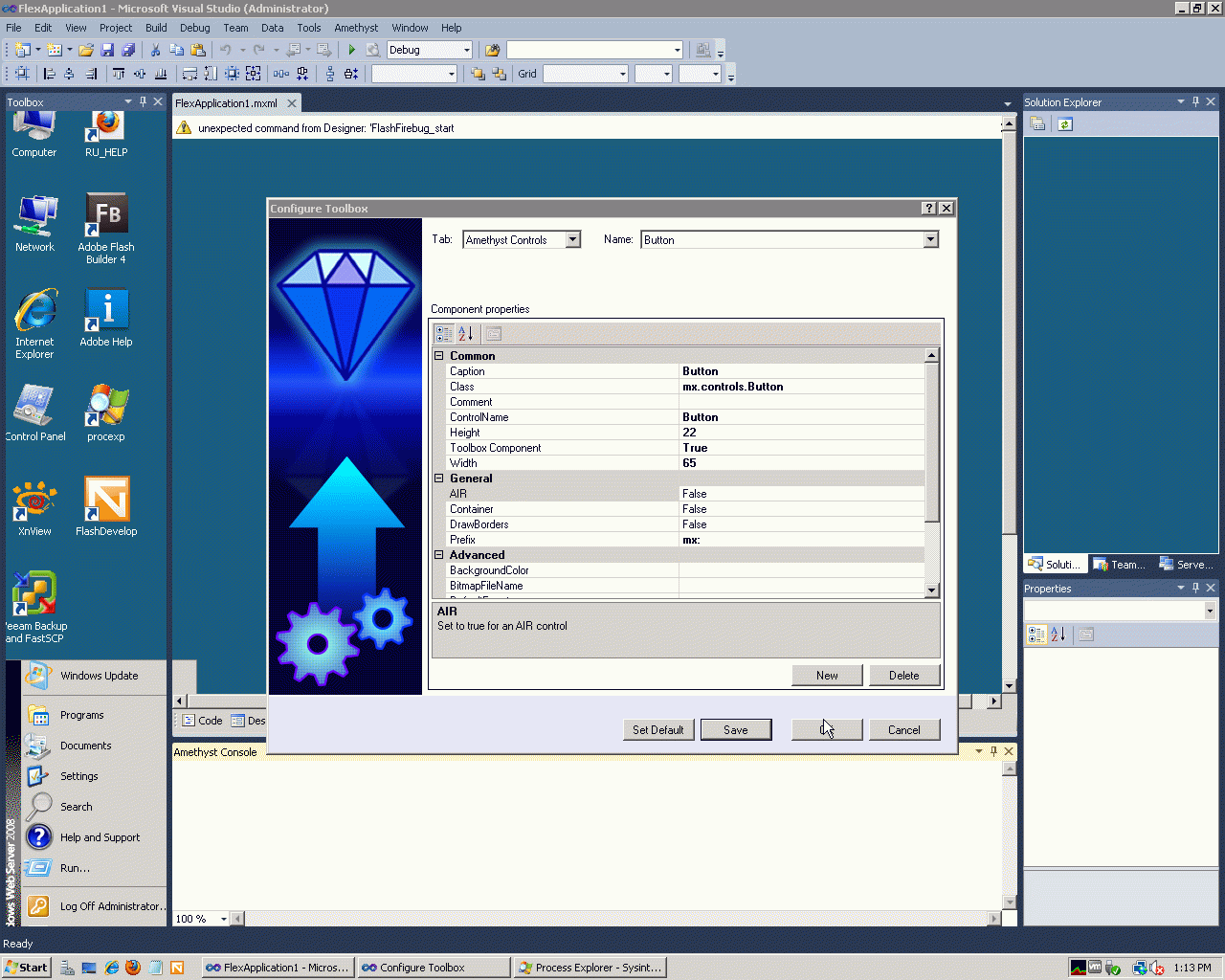This screenshot has width=1225, height=980.
Task: Open the Properties panel object selector dropdown
Action: pos(1210,611)
